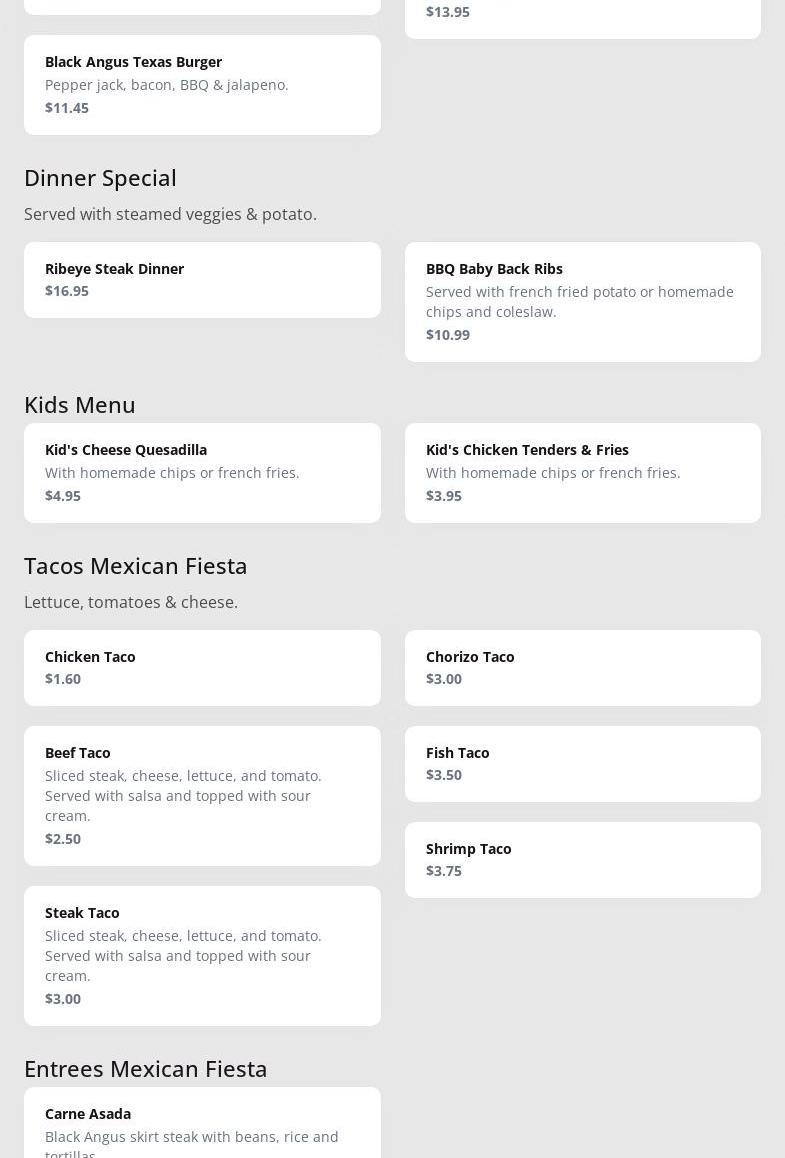
Task: Open the Steak Taco menu item
Action: (202, 955)
